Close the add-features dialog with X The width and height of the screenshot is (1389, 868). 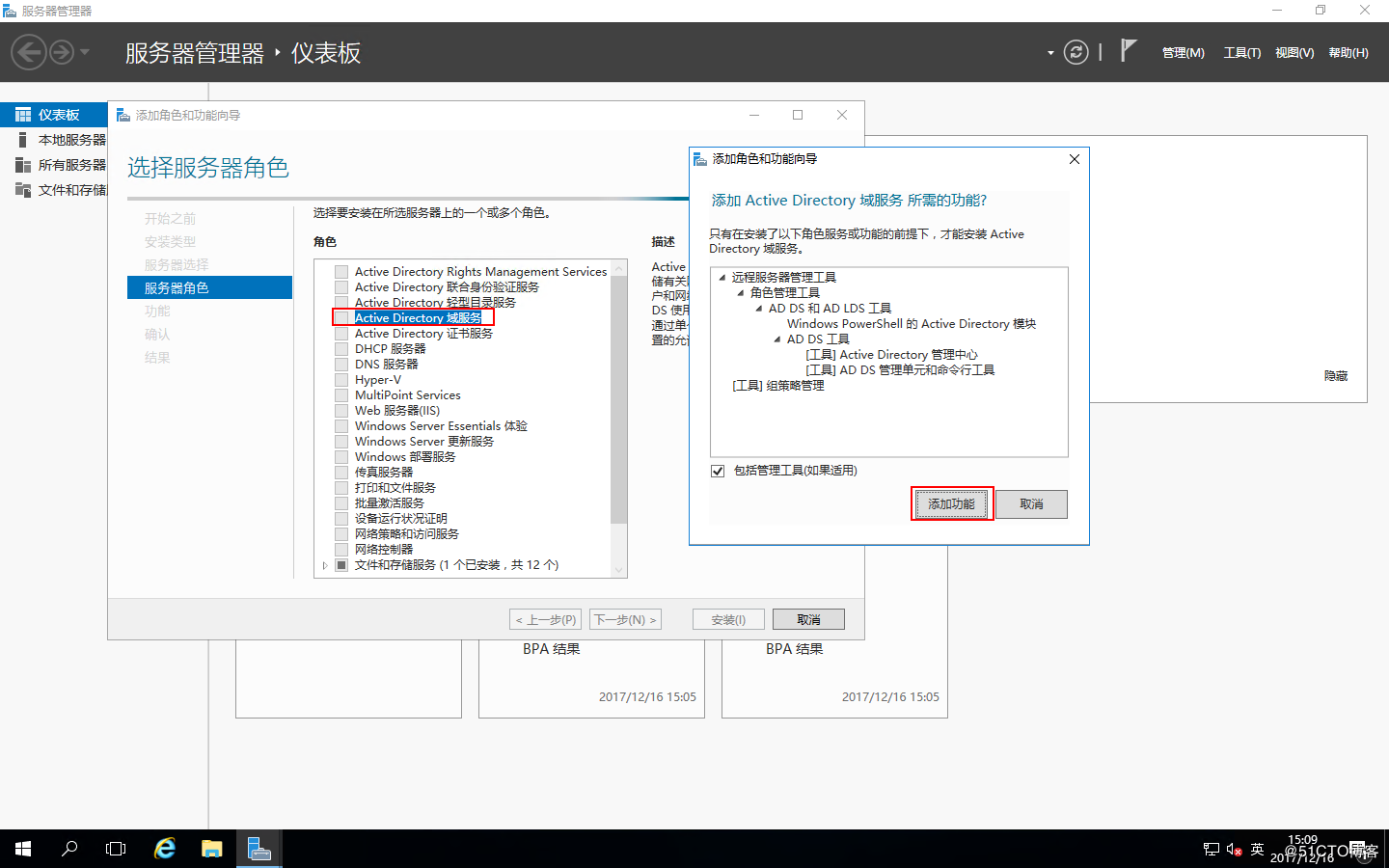[1075, 159]
